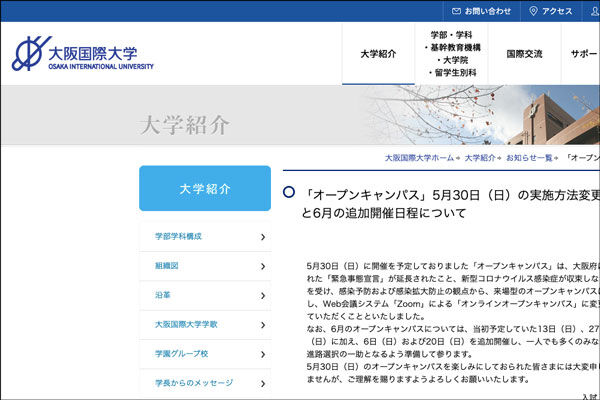Click the 大学紹介 breadcrumb link
Screen dimensions: 600x400
pyautogui.click(x=480, y=158)
